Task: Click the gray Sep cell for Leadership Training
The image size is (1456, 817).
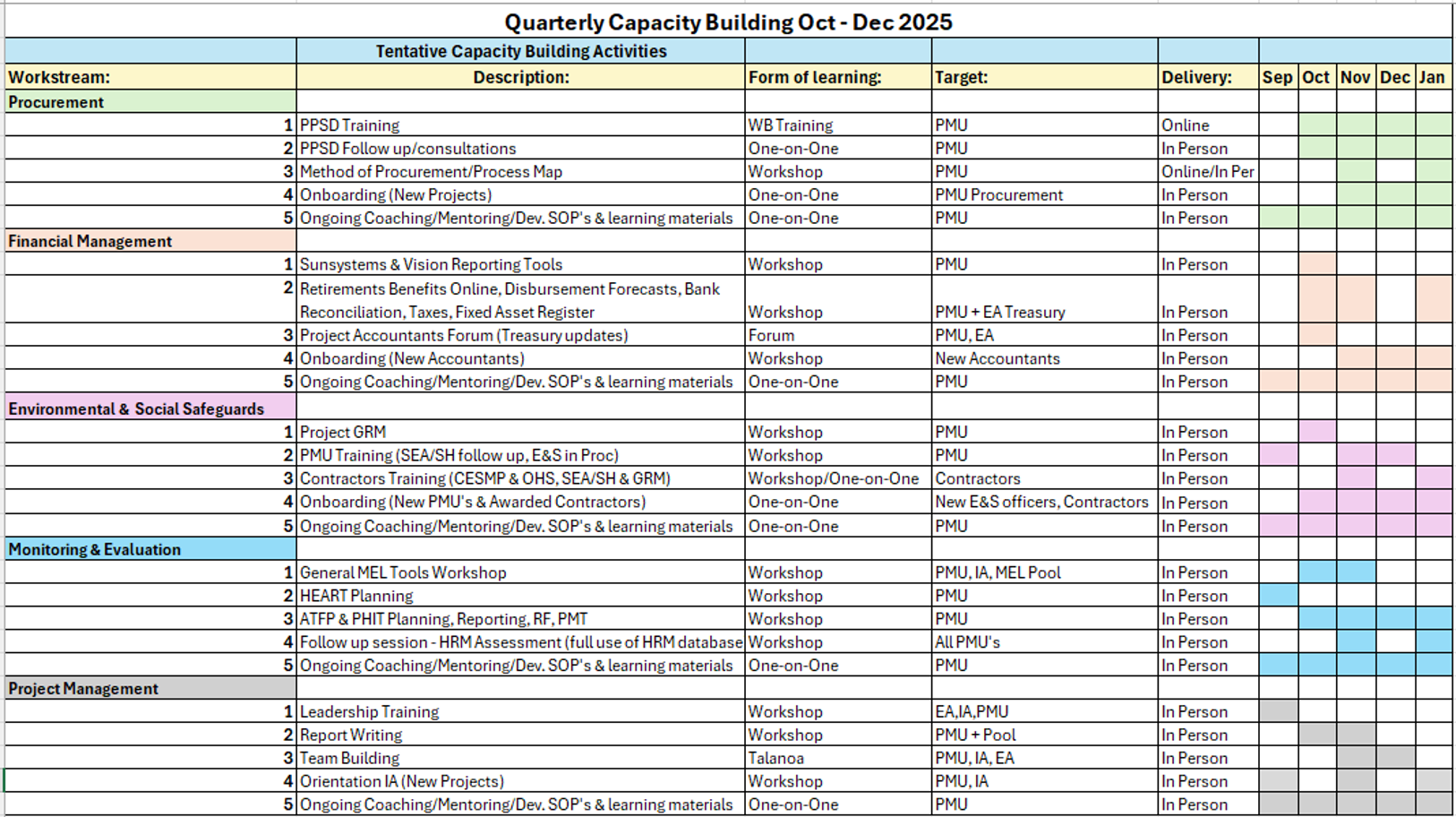Action: tap(1278, 711)
